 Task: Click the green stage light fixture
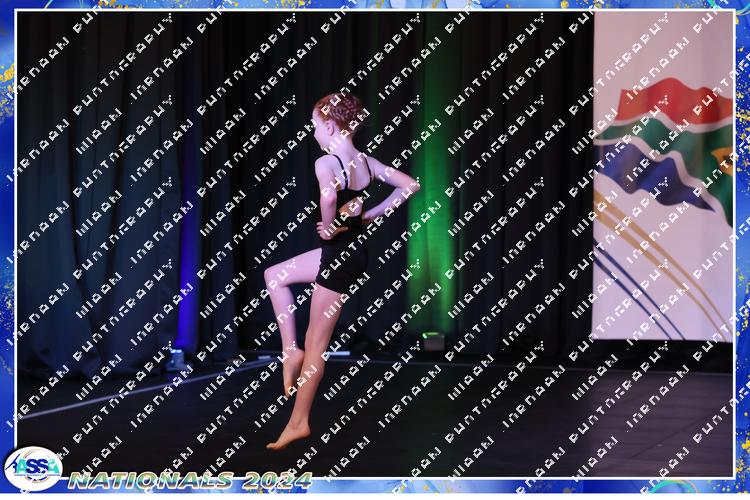pyautogui.click(x=433, y=342)
